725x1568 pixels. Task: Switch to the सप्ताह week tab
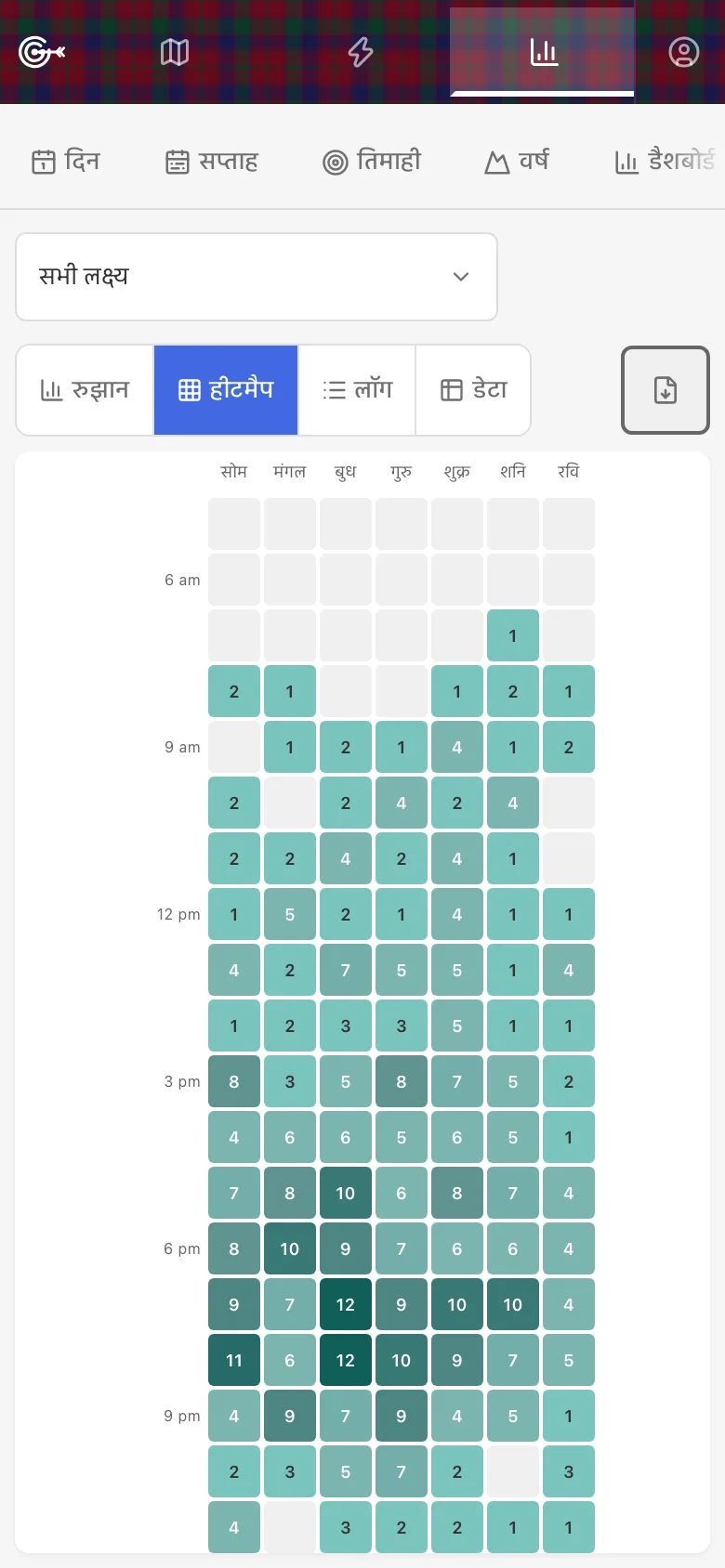click(212, 161)
